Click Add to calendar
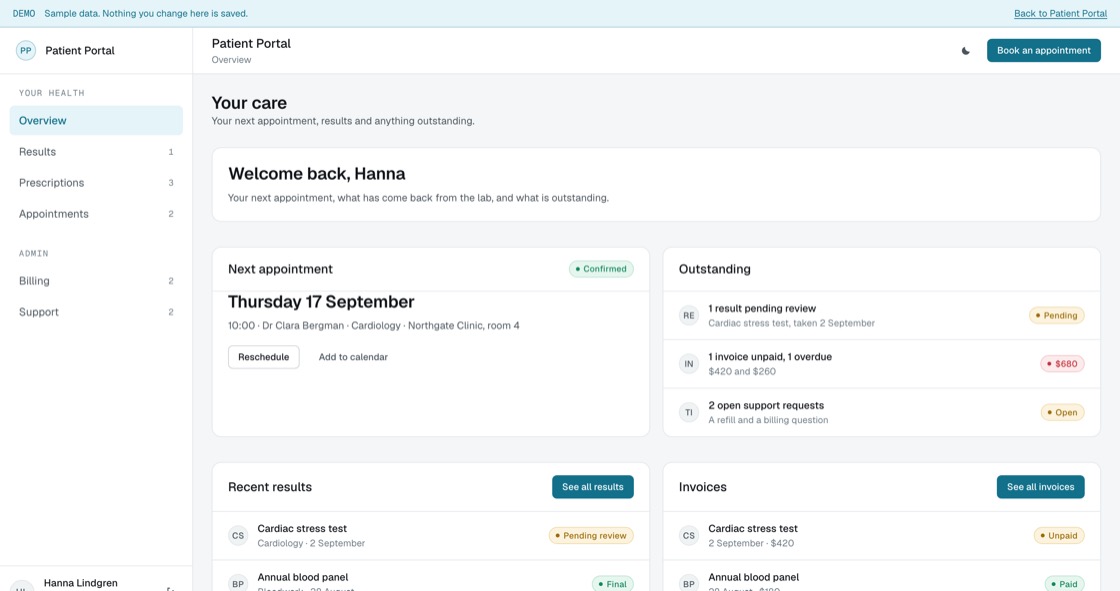The image size is (1120, 591). click(x=353, y=357)
